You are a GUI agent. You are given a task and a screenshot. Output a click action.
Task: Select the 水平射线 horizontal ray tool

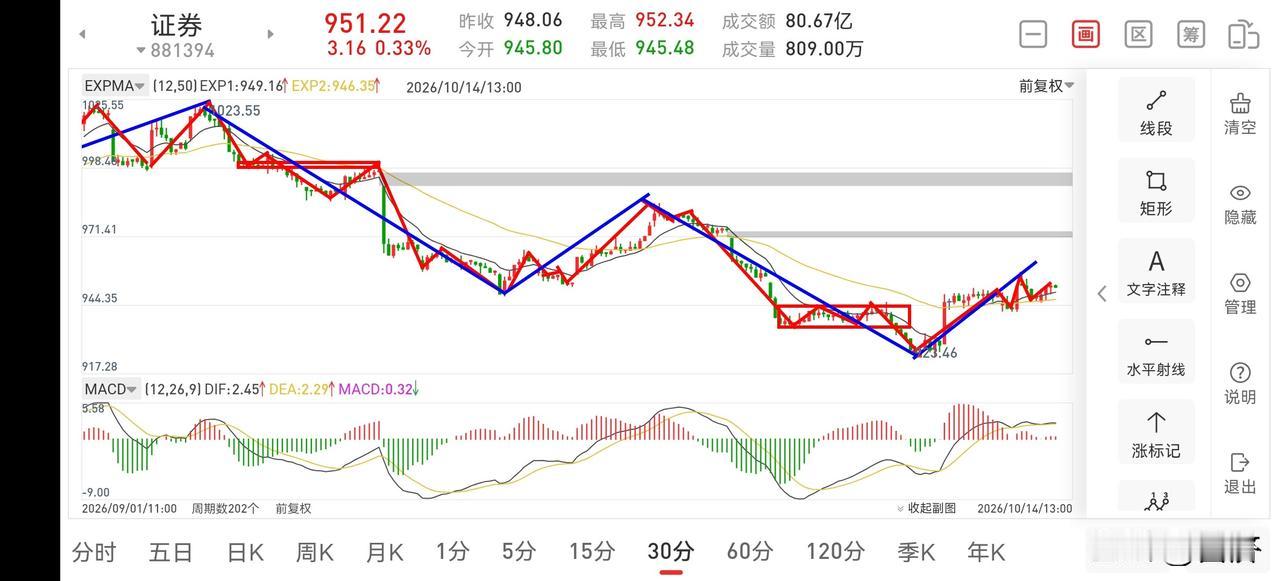coord(1156,352)
